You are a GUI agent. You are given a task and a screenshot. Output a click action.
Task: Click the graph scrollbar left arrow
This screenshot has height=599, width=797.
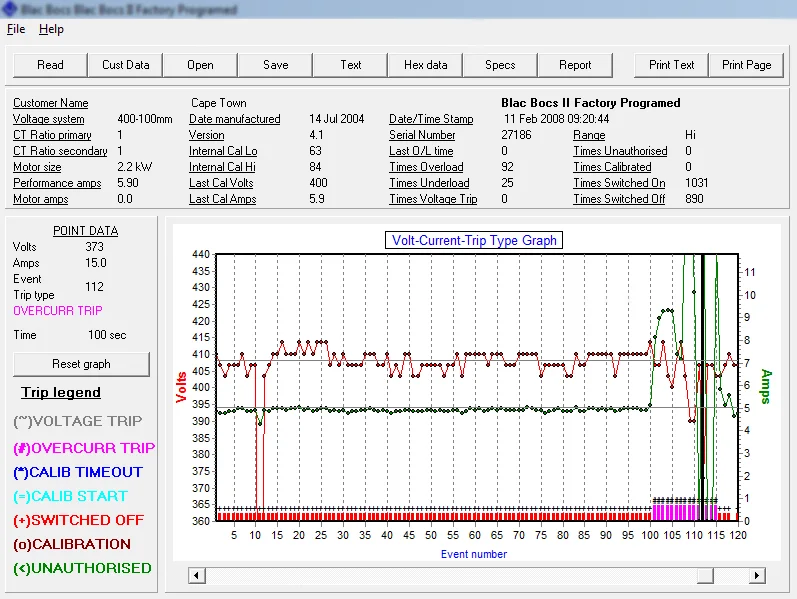click(x=196, y=576)
